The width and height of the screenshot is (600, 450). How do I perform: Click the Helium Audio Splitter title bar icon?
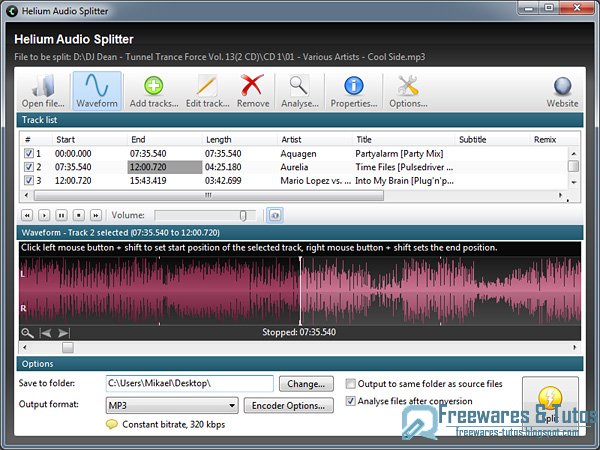(12, 11)
